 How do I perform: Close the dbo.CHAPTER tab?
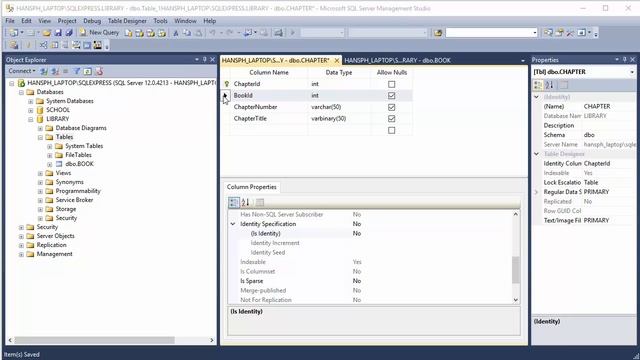click(337, 60)
